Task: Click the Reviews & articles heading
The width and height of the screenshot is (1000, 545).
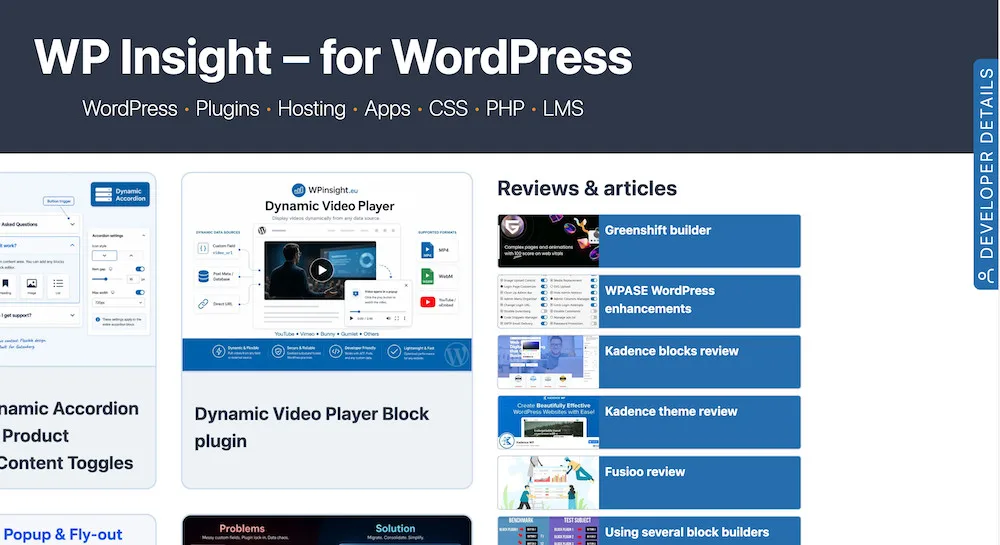Action: click(587, 189)
